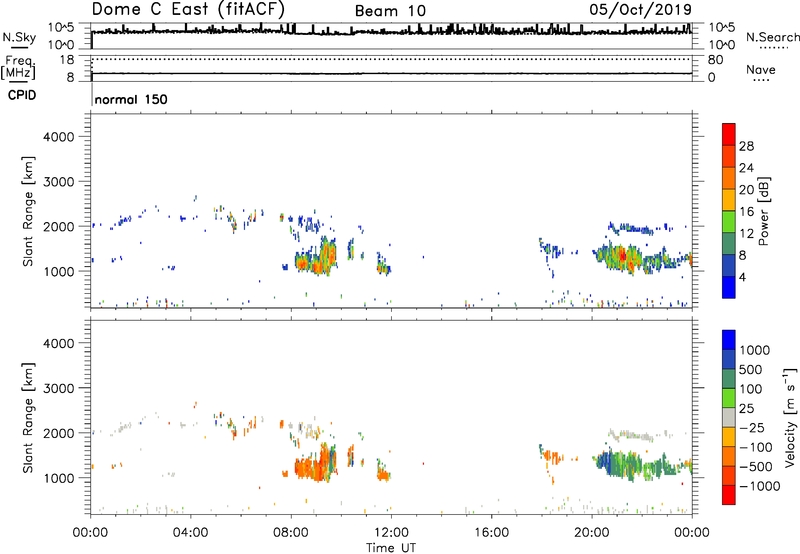This screenshot has height=554, width=800.
Task: Click the right-side "10^0" noise axis label
Action: [x=722, y=45]
